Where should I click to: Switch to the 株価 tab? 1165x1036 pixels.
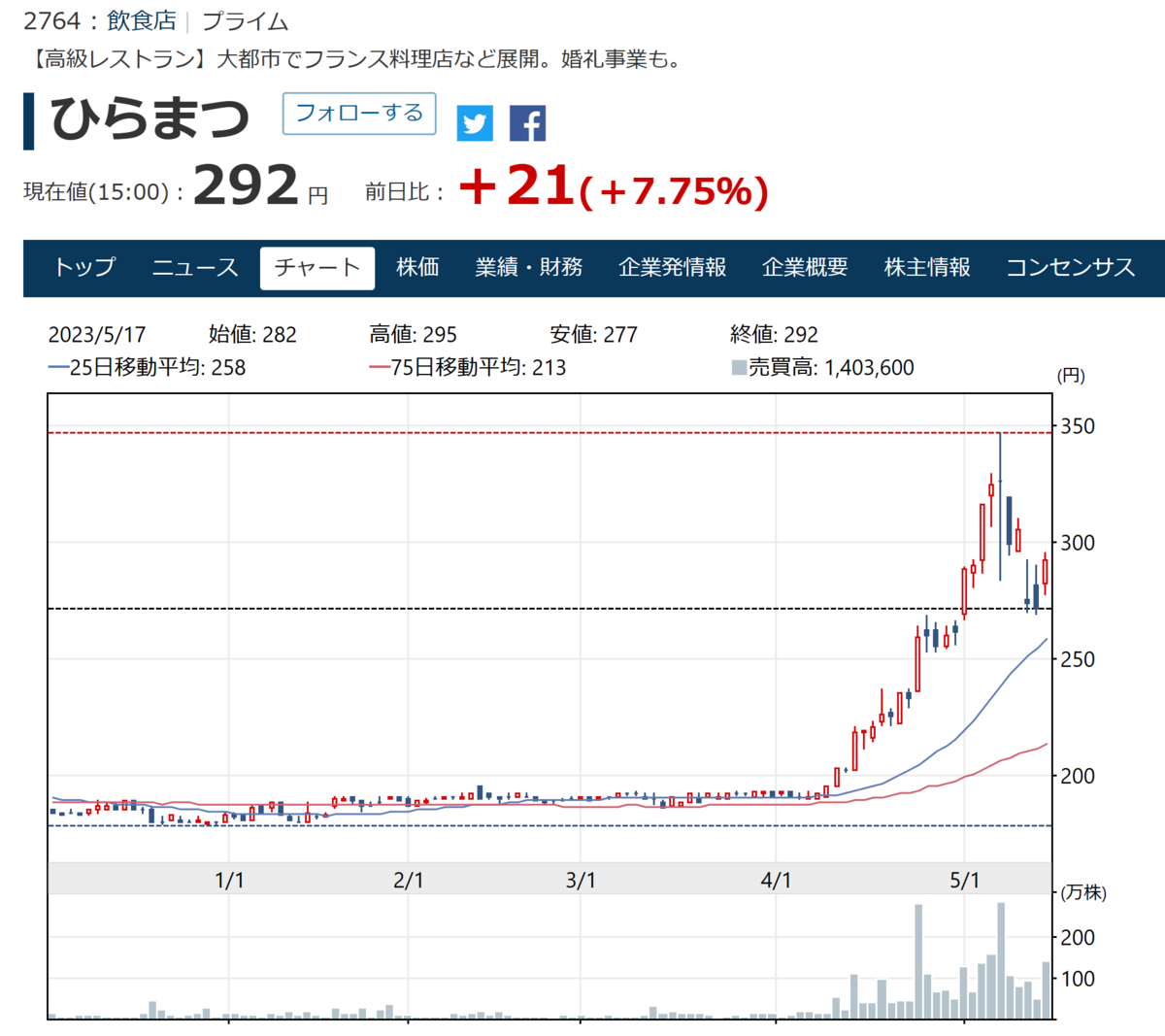coord(418,267)
